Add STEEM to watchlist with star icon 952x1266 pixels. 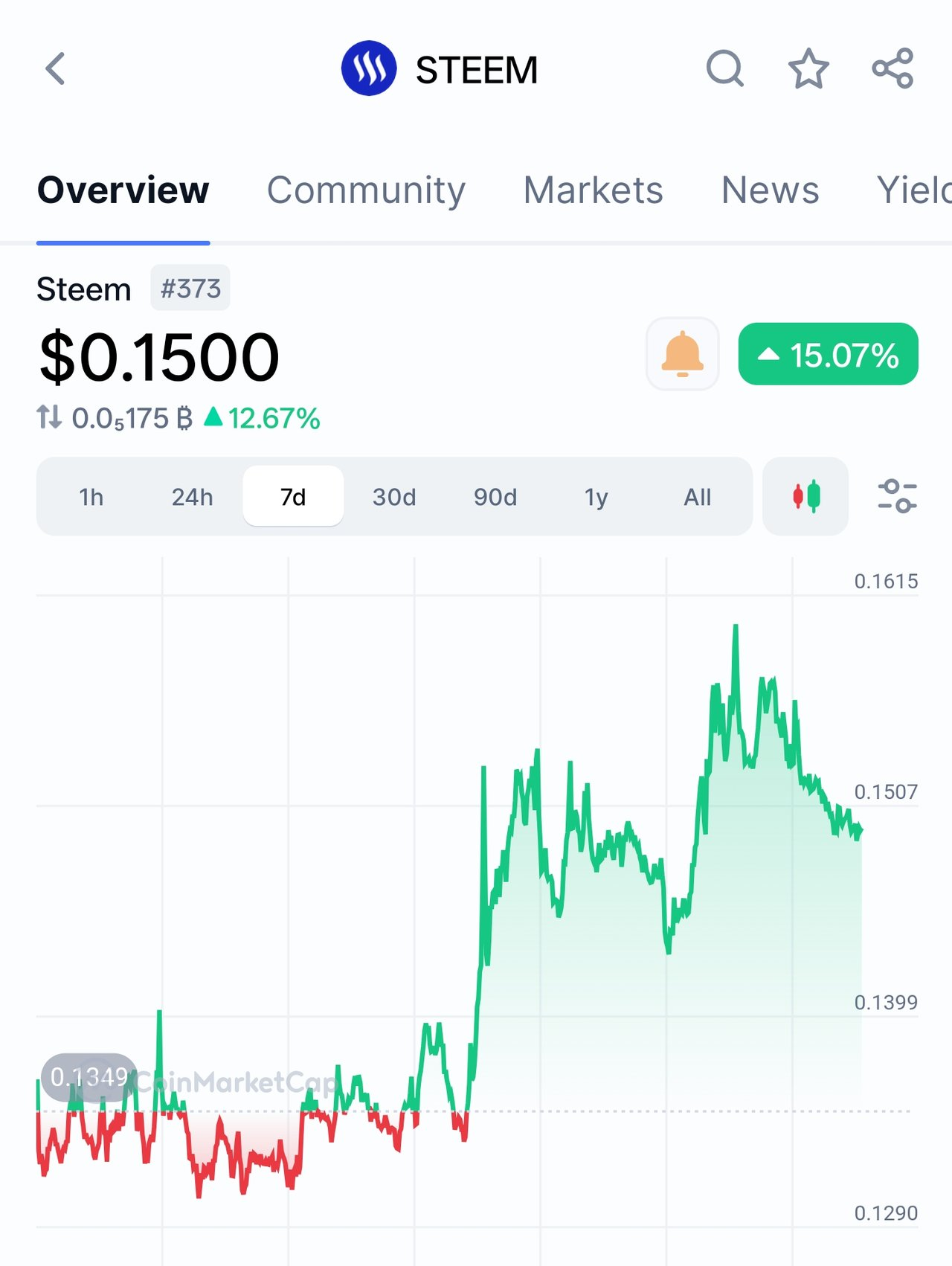pos(808,69)
